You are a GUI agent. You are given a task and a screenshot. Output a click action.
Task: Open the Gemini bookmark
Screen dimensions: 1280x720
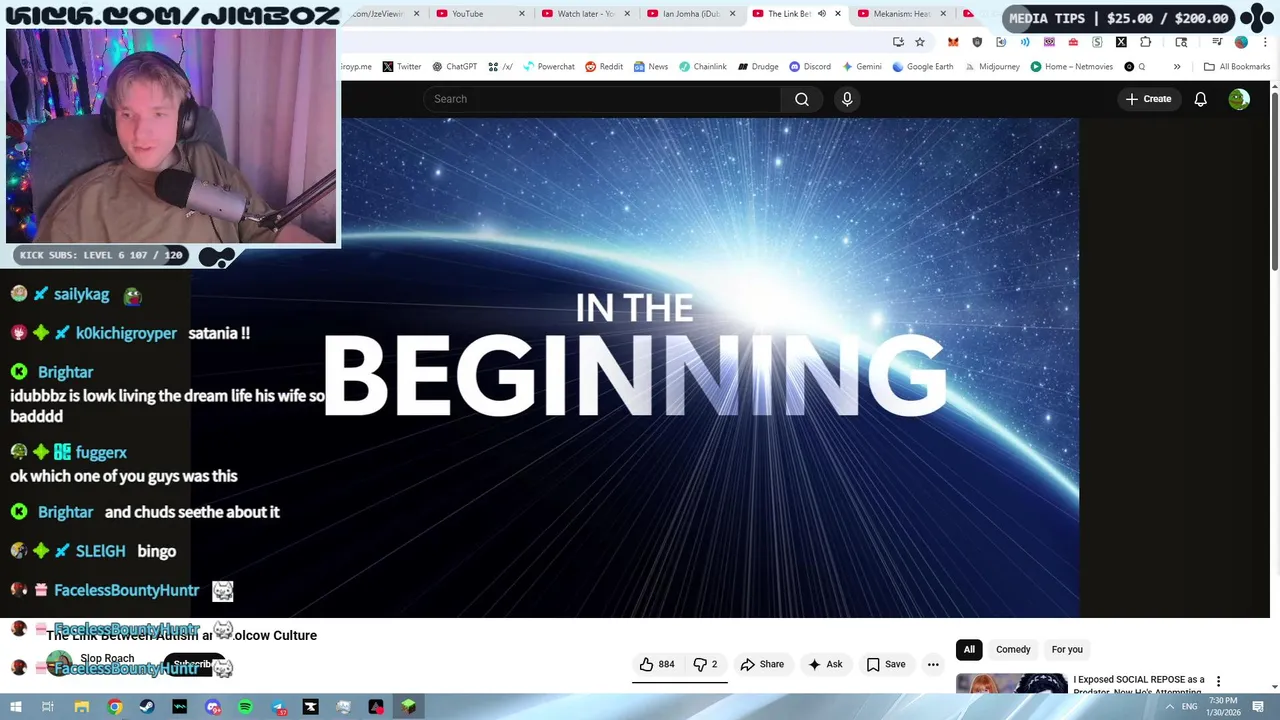[x=861, y=67]
